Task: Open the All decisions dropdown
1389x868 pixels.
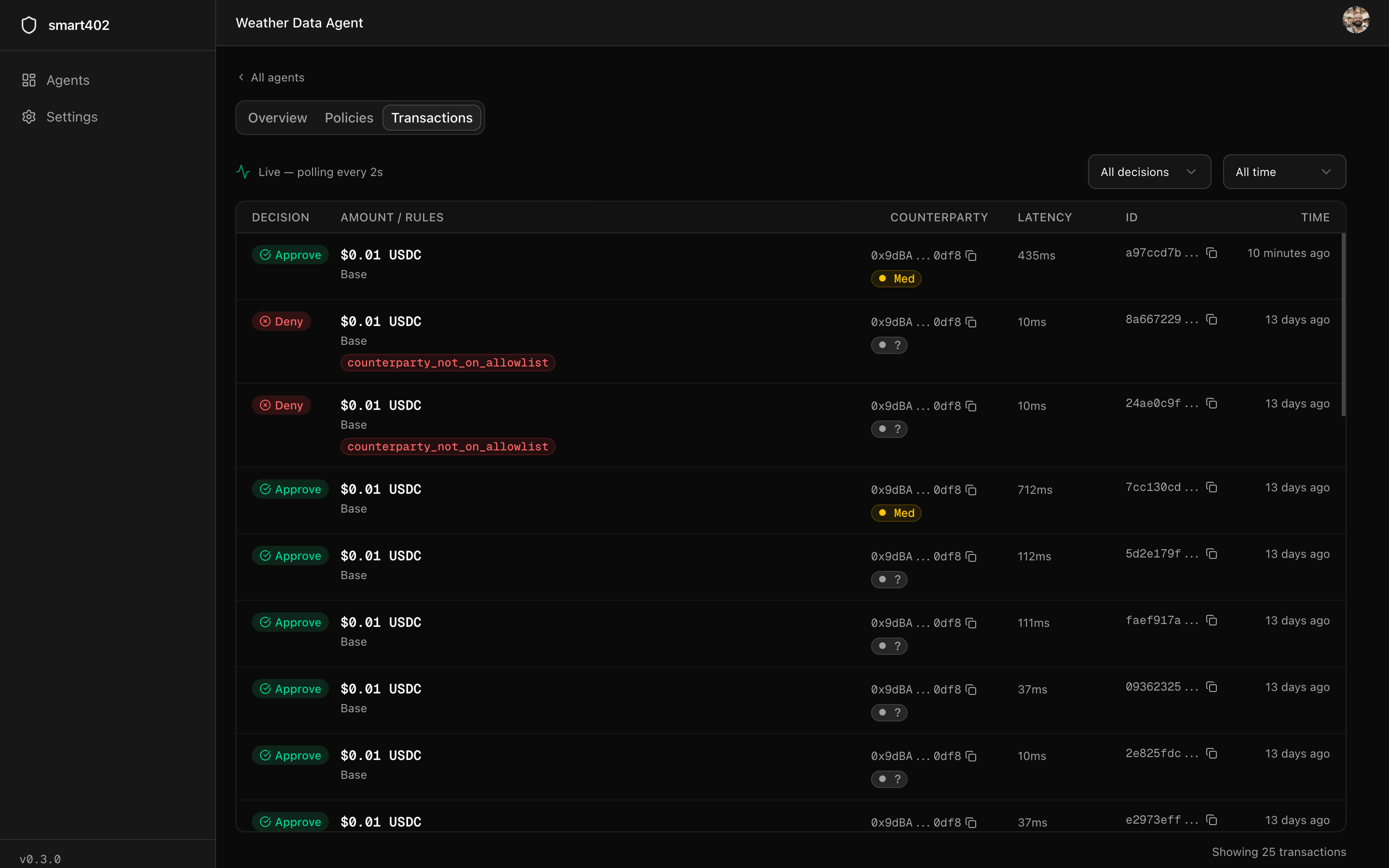Action: pyautogui.click(x=1149, y=171)
